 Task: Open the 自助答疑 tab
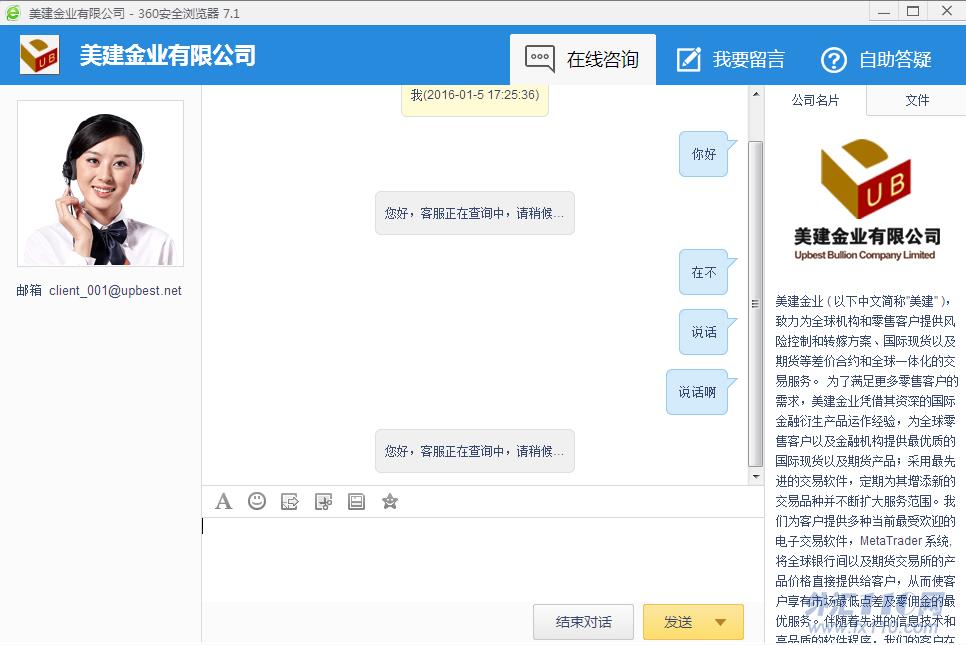(x=876, y=59)
